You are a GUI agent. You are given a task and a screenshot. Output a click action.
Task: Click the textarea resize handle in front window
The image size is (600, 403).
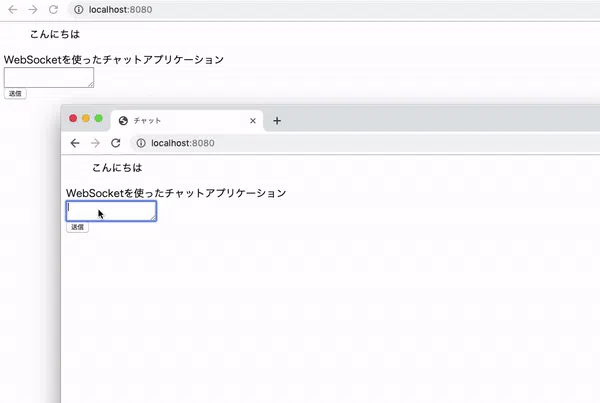point(153,218)
